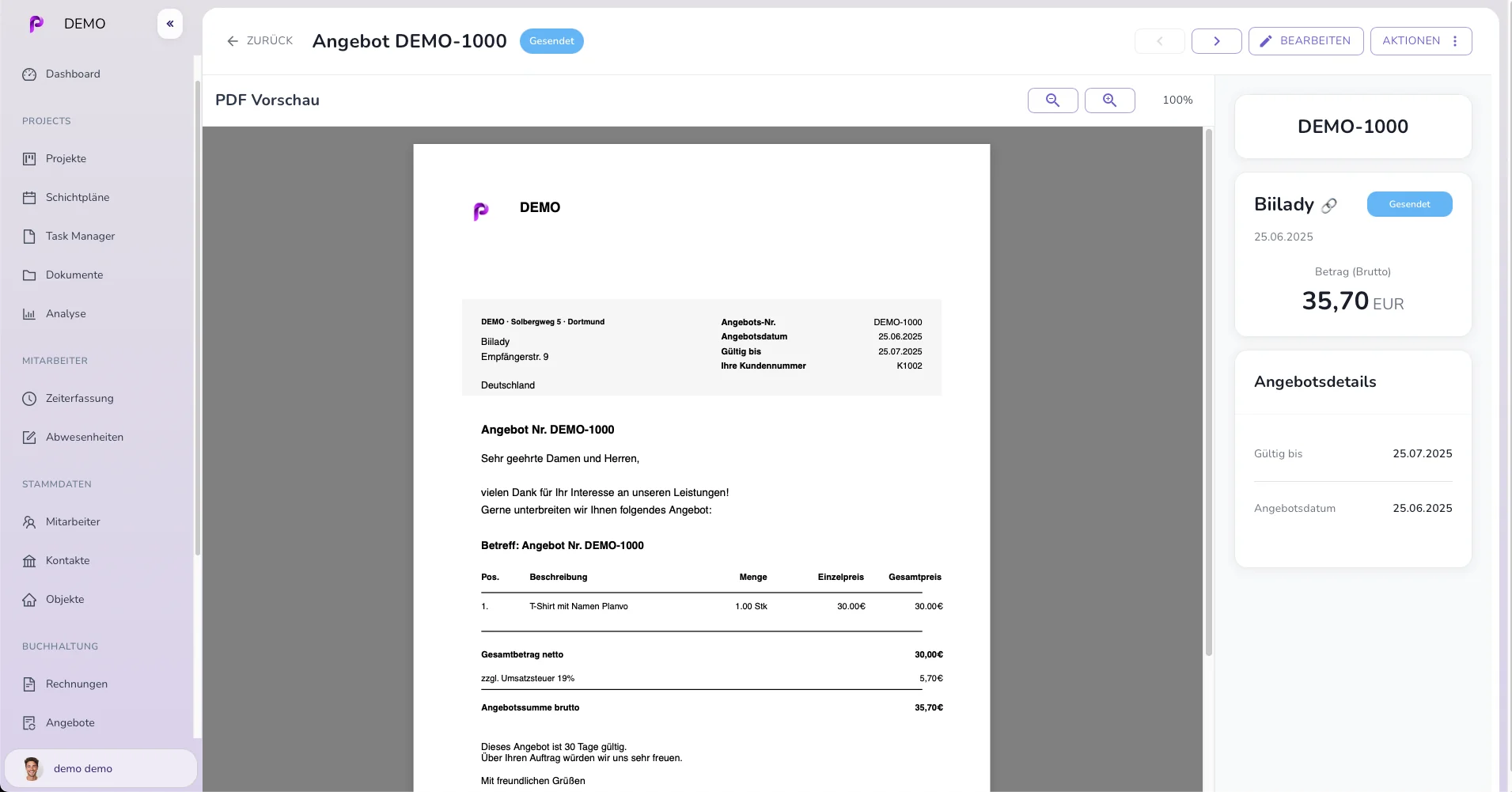This screenshot has height=792, width=1512.
Task: Zoom in the PDF preview
Action: click(x=1109, y=100)
